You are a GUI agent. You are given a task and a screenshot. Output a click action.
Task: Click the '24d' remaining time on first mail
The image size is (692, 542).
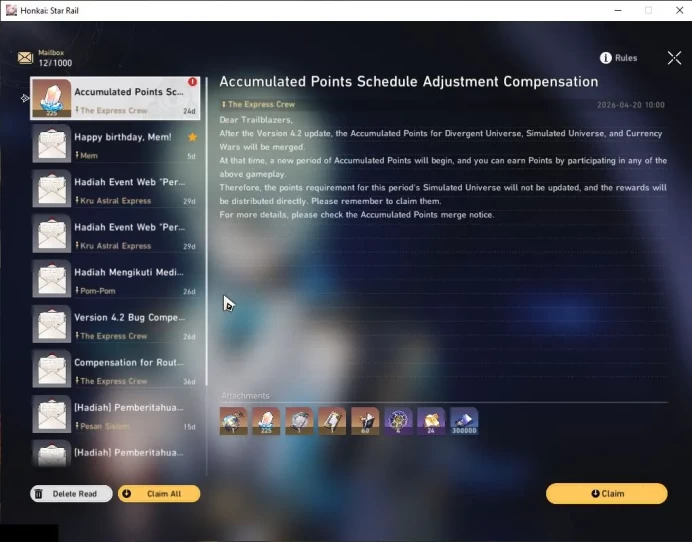189,111
